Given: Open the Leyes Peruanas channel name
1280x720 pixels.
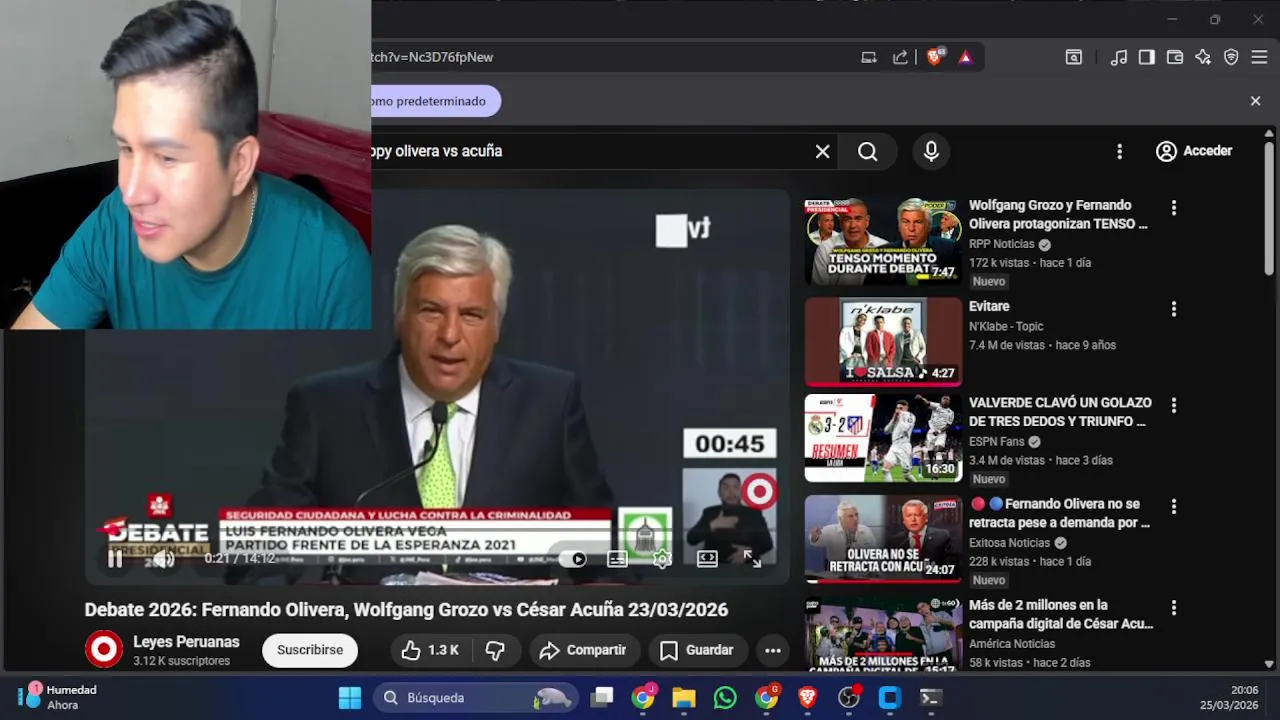Looking at the screenshot, I should [186, 642].
